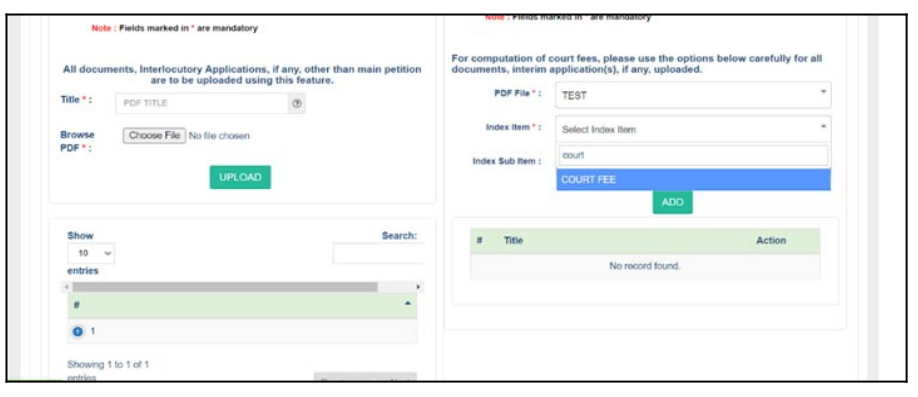Click the Search box above the table
918x397 pixels.
pos(378,254)
